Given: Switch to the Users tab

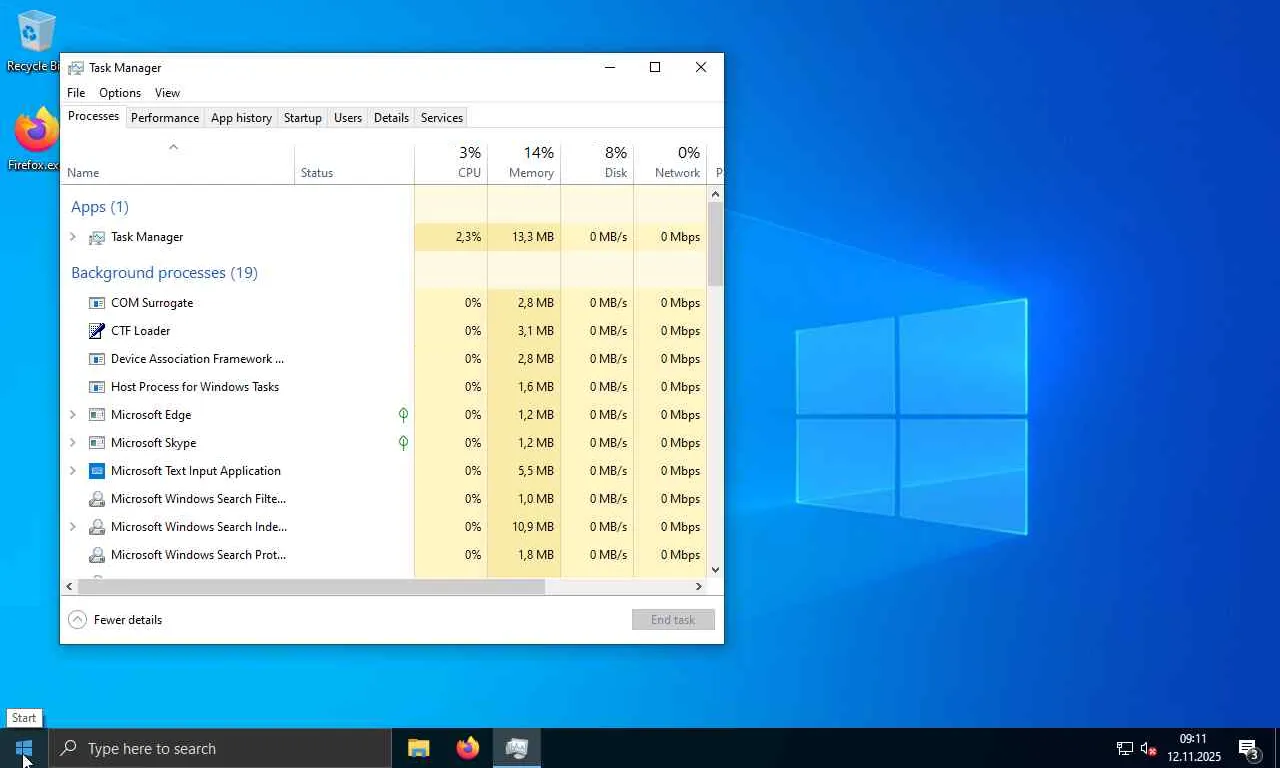Looking at the screenshot, I should pos(348,118).
